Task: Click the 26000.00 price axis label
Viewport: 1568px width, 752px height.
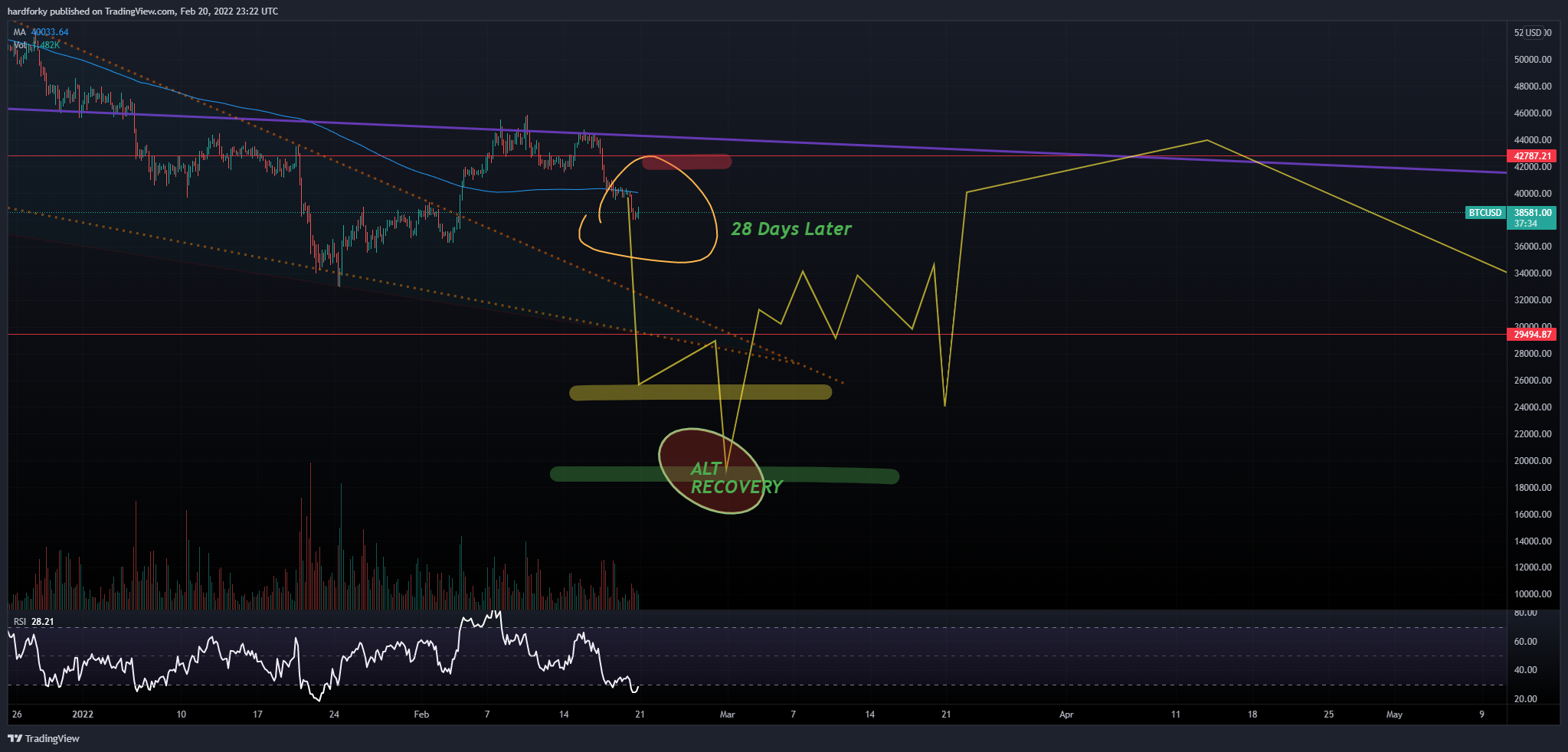Action: [1533, 381]
